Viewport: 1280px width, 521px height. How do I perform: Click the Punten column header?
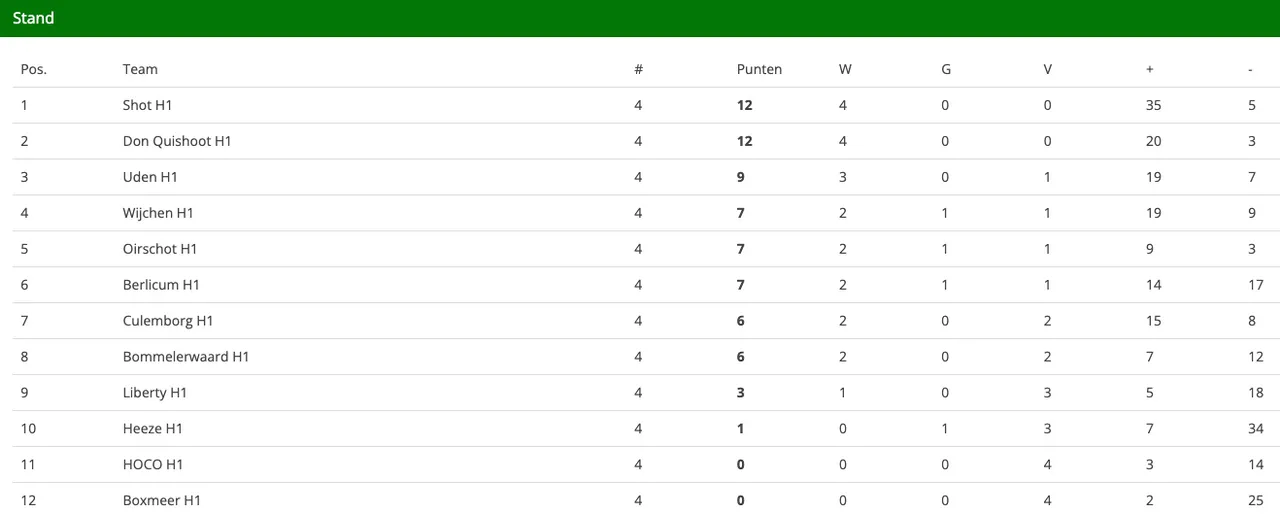coord(759,69)
